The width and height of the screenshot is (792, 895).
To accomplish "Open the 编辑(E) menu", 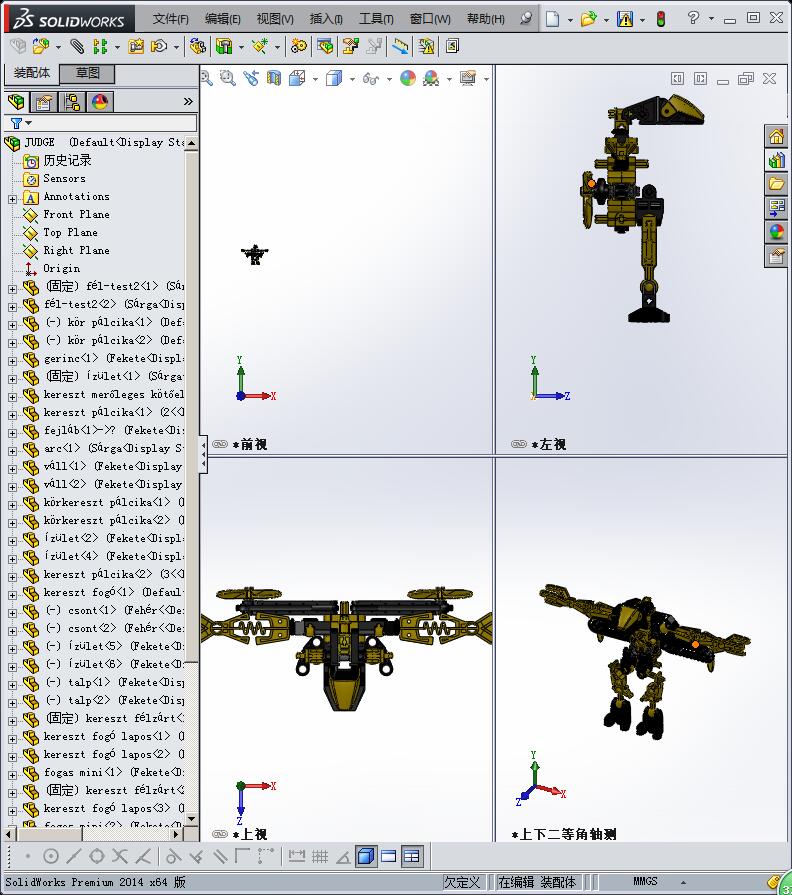I will [x=223, y=19].
